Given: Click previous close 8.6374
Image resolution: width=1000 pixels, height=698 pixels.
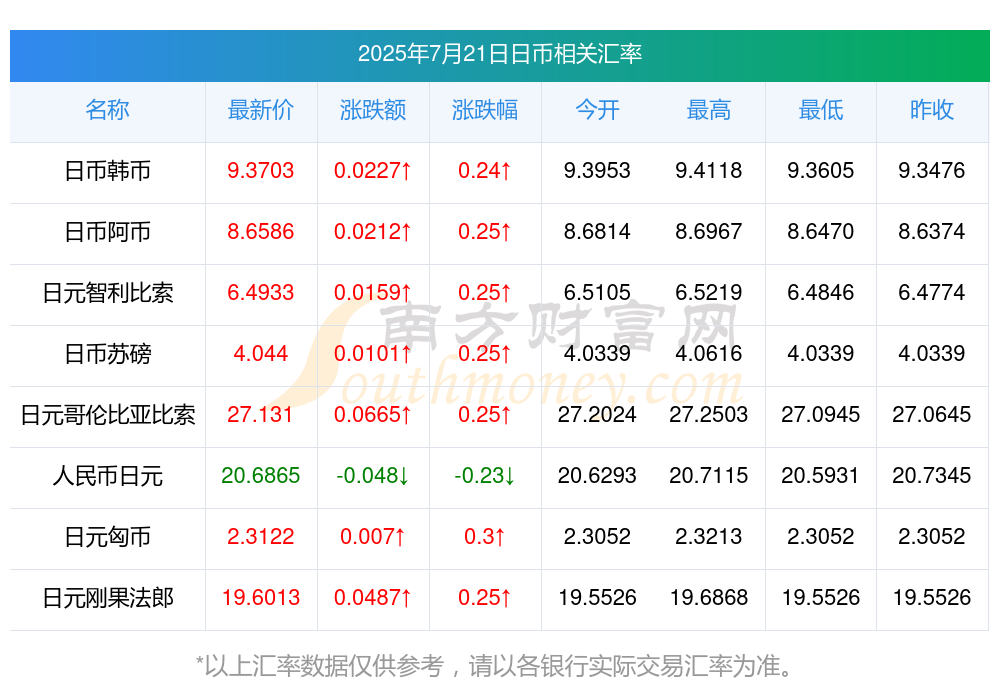Looking at the screenshot, I should (x=932, y=231).
